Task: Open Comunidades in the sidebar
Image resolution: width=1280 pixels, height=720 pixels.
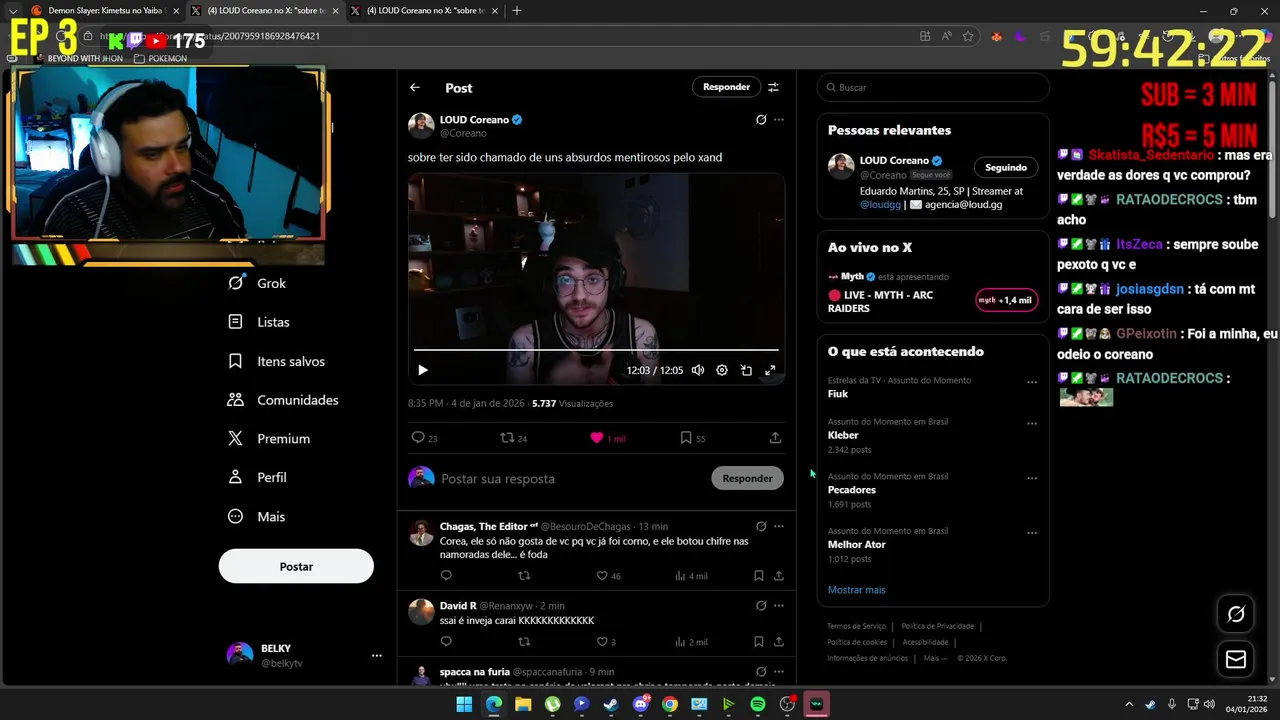Action: (283, 400)
